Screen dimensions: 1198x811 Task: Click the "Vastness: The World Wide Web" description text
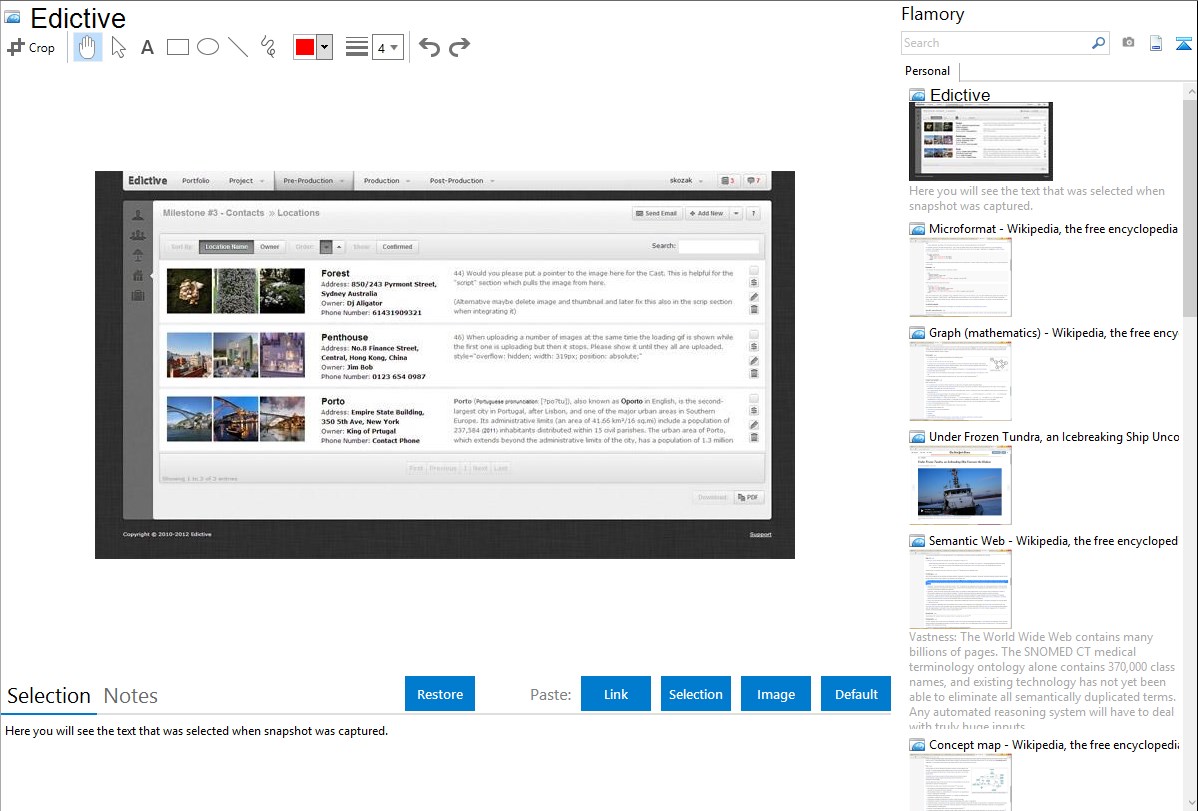(x=1043, y=682)
